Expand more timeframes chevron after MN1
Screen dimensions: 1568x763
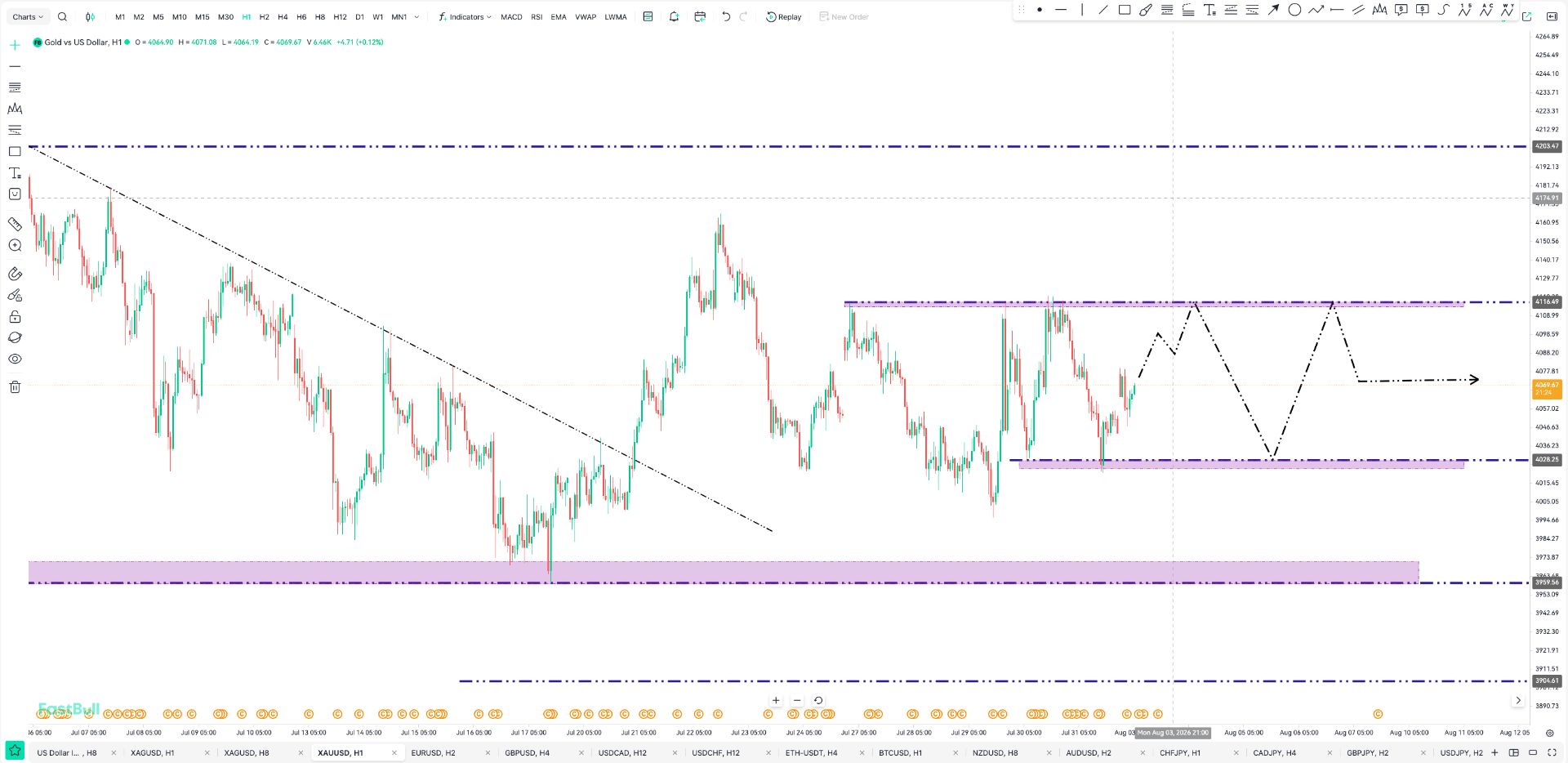tap(416, 17)
